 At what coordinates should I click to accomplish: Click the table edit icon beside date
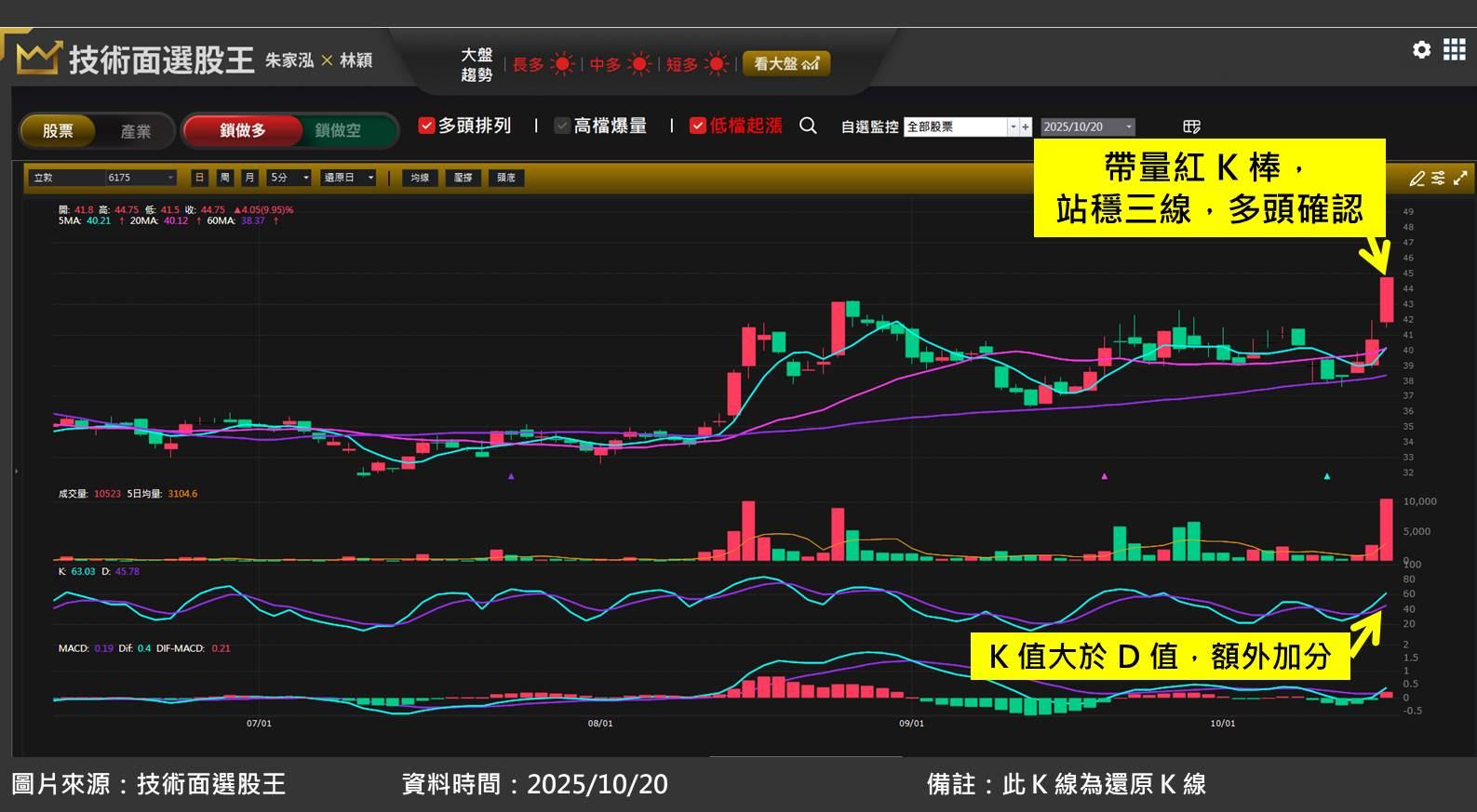(1191, 126)
